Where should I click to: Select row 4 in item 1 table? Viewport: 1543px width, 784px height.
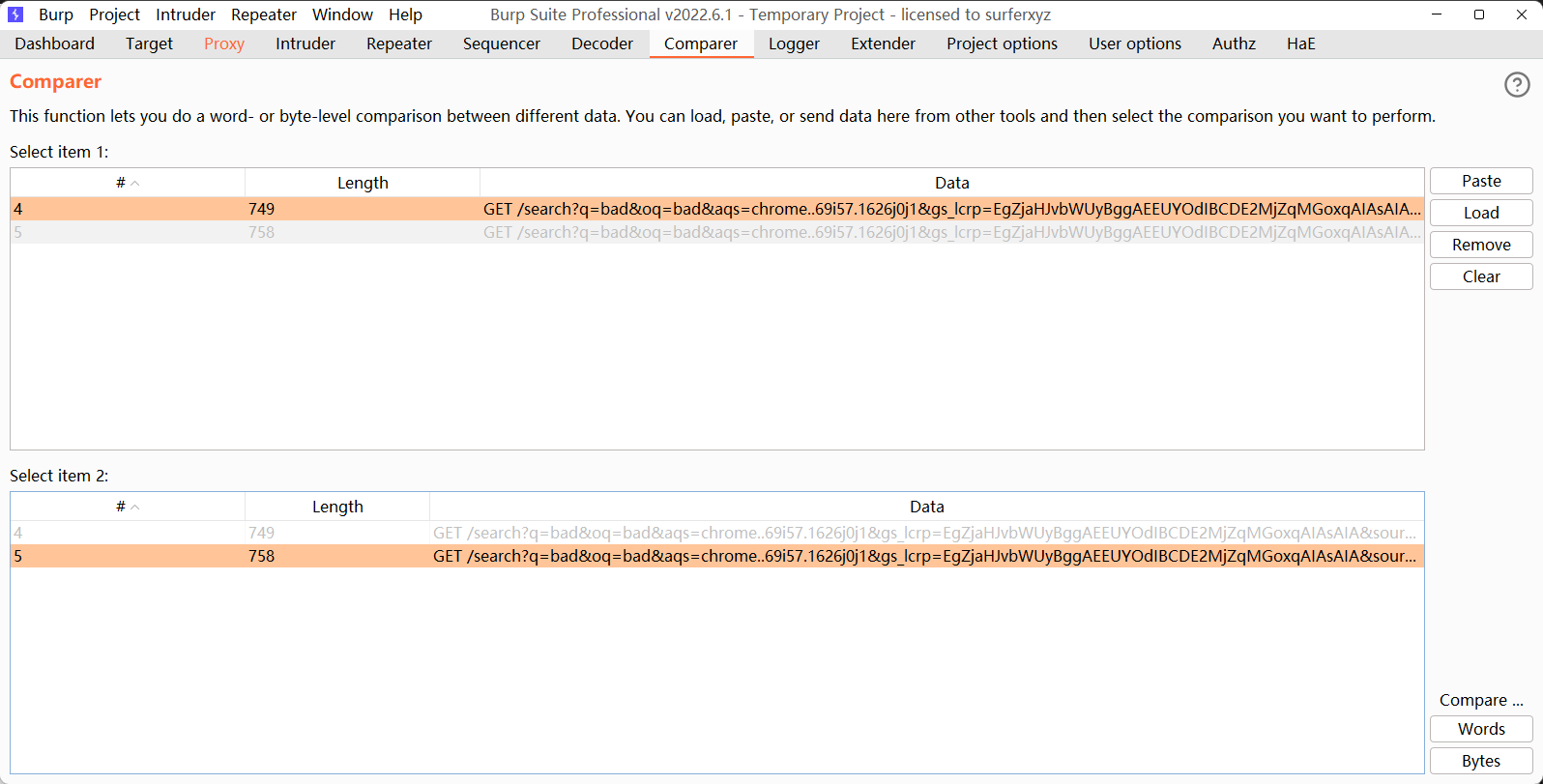coord(717,209)
